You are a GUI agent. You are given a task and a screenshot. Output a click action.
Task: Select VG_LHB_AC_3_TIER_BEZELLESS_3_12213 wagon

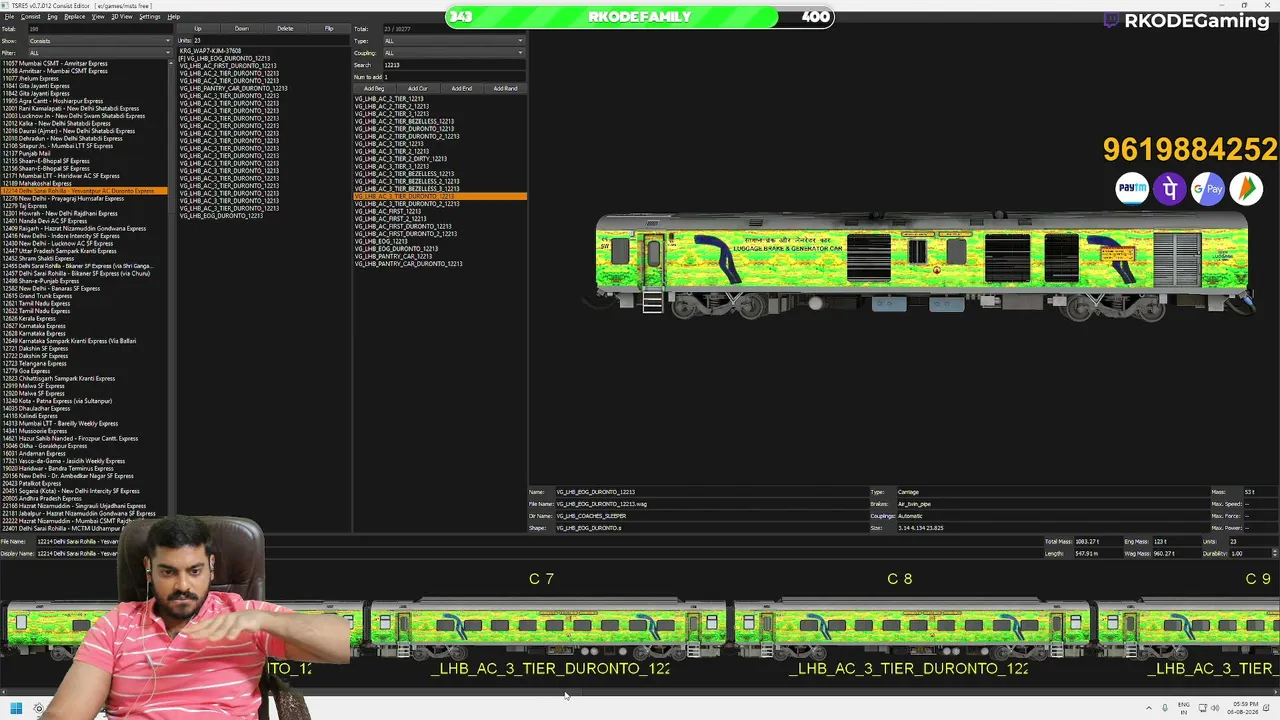pyautogui.click(x=407, y=189)
